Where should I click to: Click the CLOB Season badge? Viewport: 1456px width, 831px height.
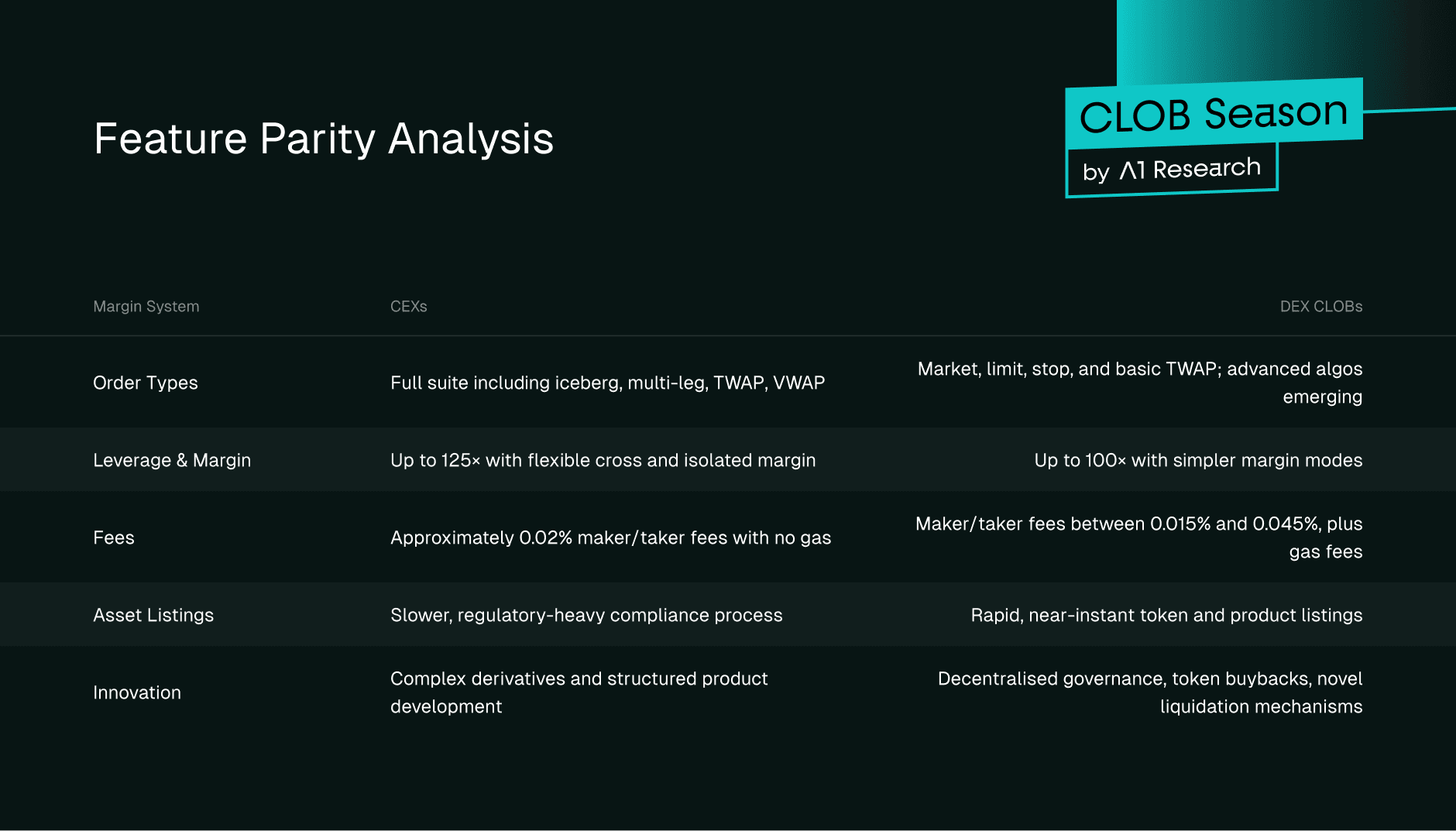click(1214, 114)
